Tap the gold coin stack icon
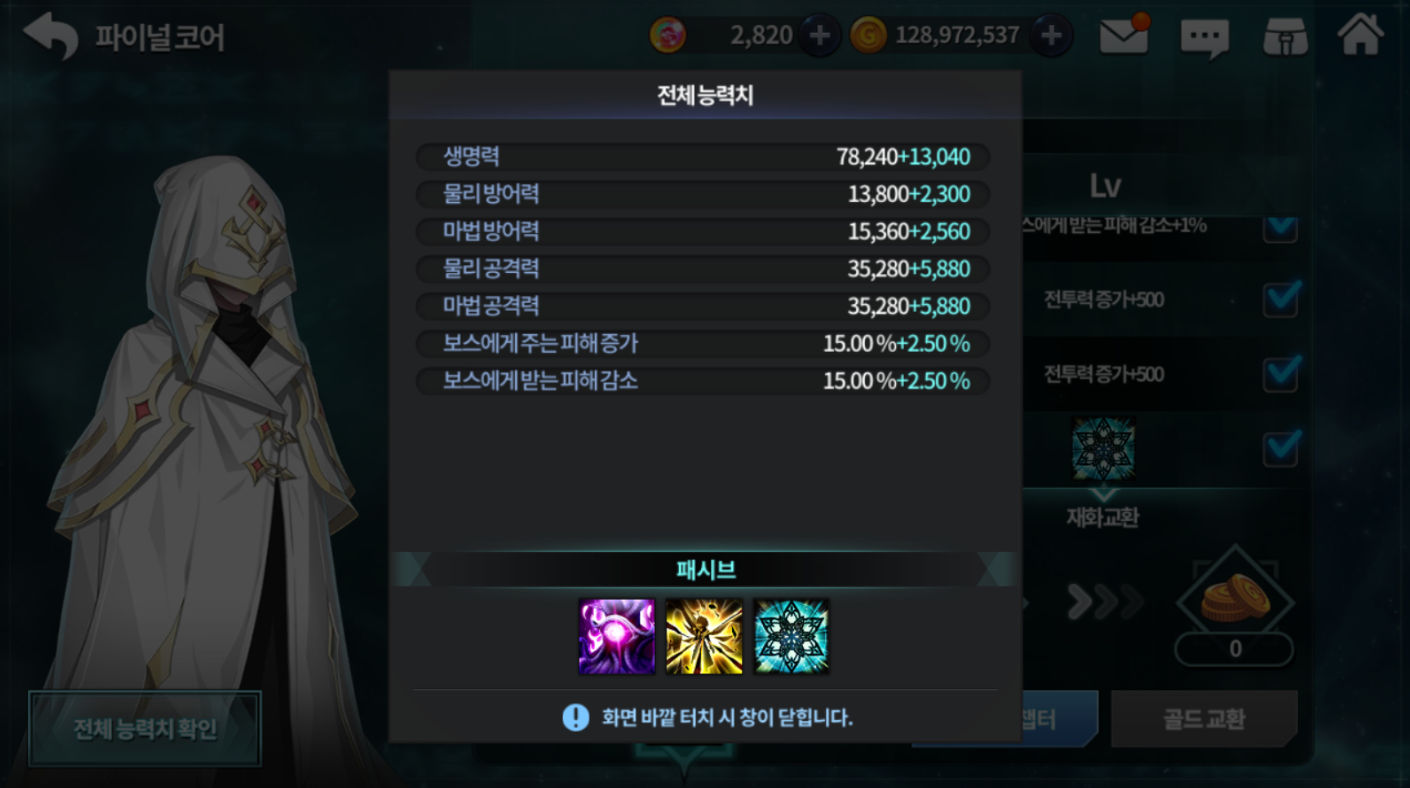1410x788 pixels. (1234, 600)
